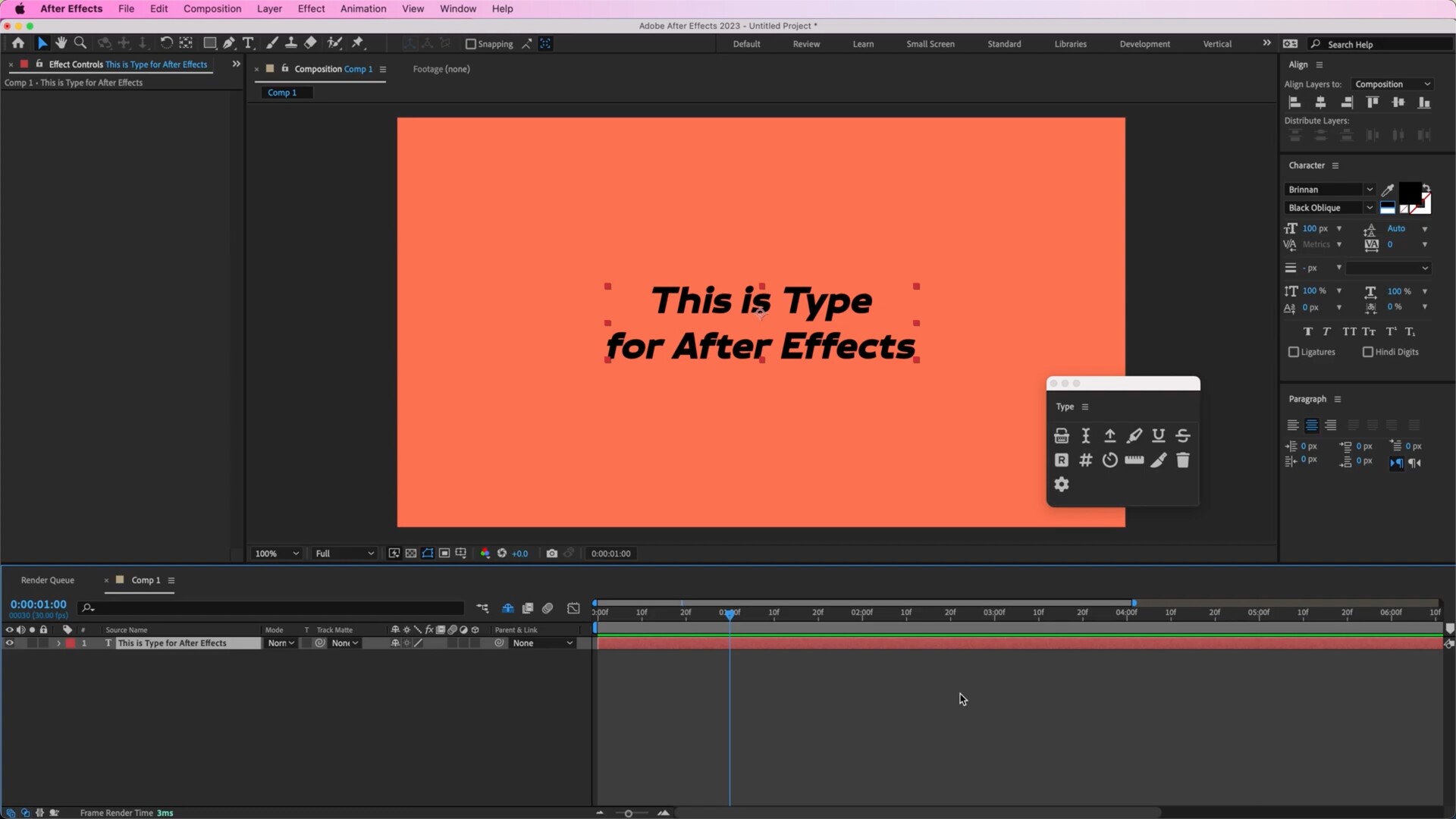This screenshot has width=1456, height=819.
Task: Open the Apple menu
Action: [20, 8]
